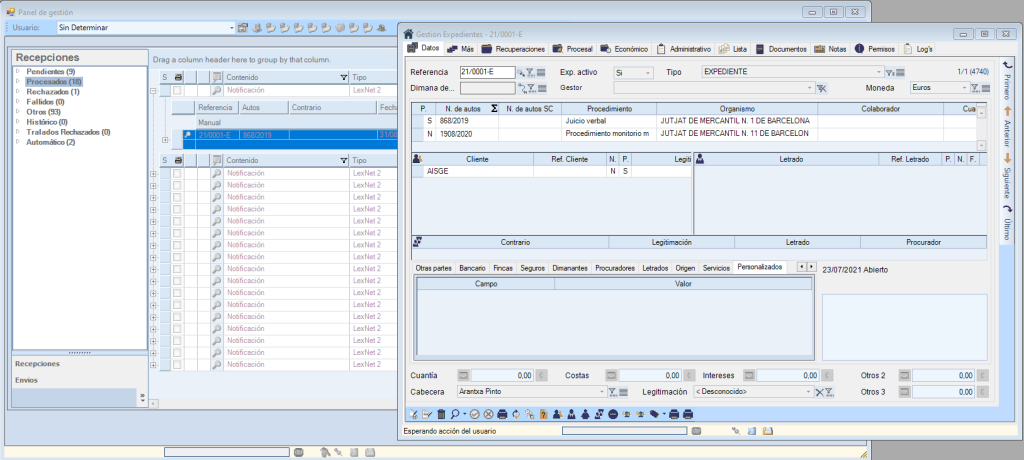This screenshot has width=1024, height=460.
Task: Click the trash delete icon in bottom toolbar
Action: click(441, 414)
